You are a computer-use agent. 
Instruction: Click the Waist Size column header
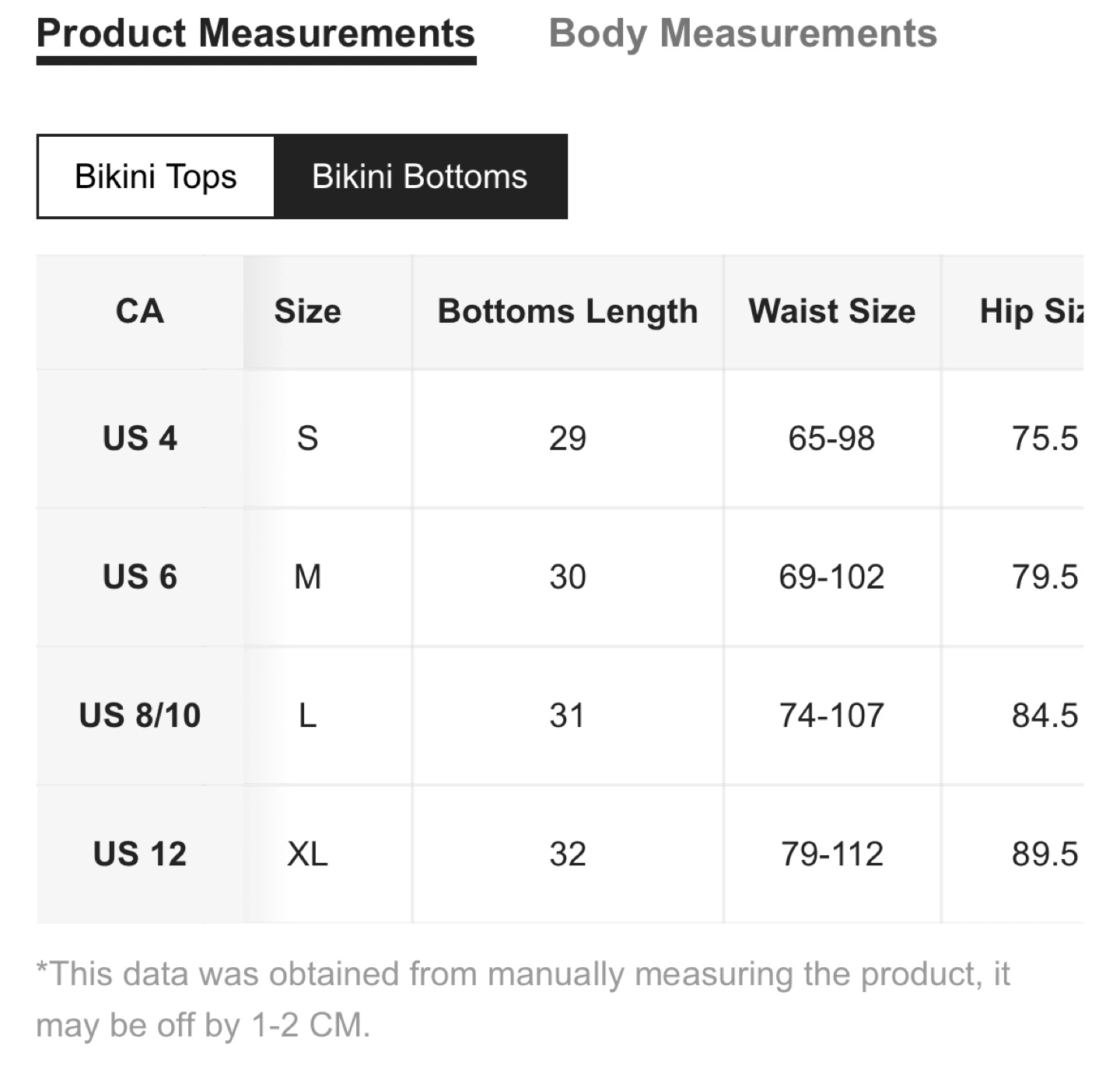tap(832, 312)
